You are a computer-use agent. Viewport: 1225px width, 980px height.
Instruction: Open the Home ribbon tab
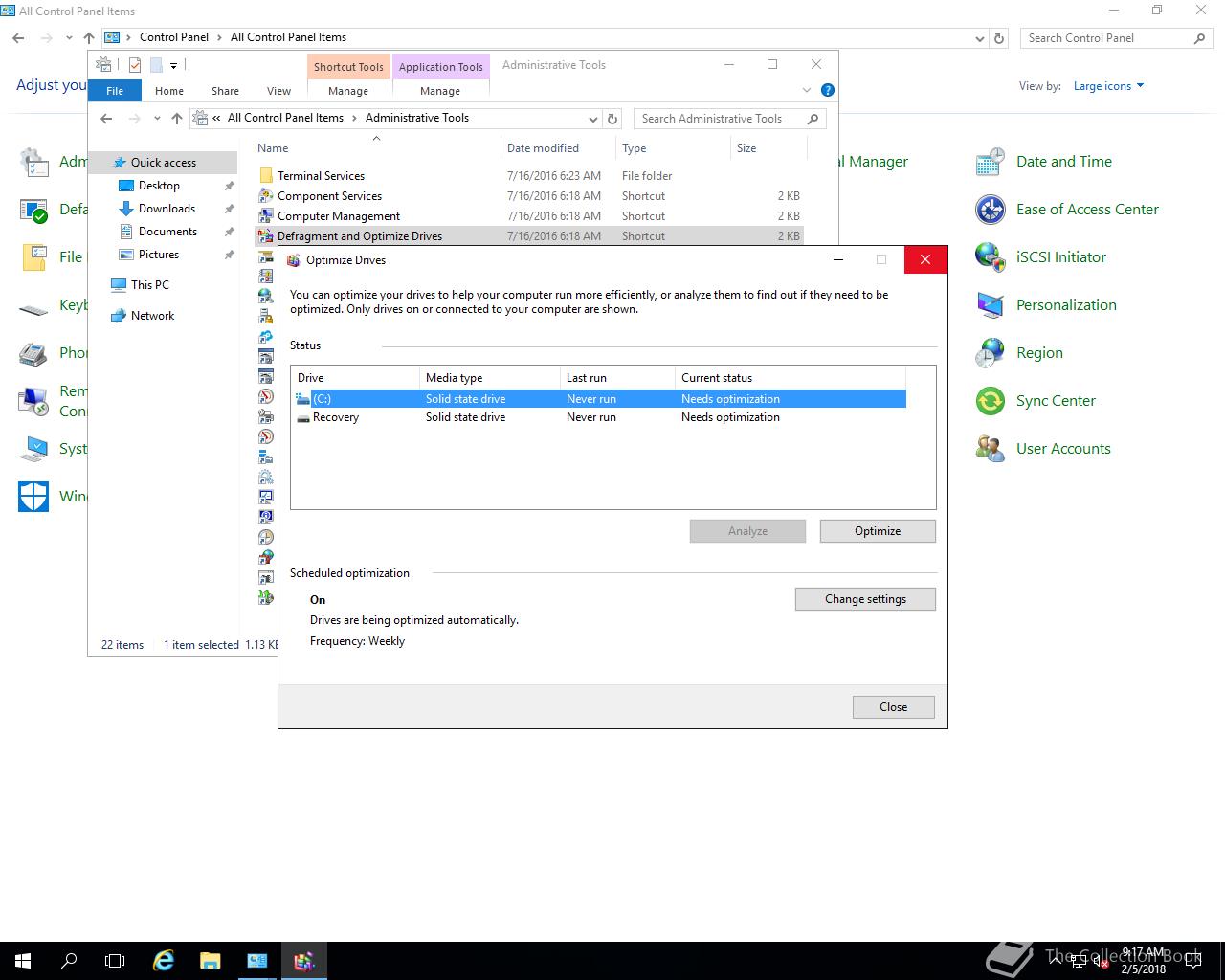[x=169, y=91]
